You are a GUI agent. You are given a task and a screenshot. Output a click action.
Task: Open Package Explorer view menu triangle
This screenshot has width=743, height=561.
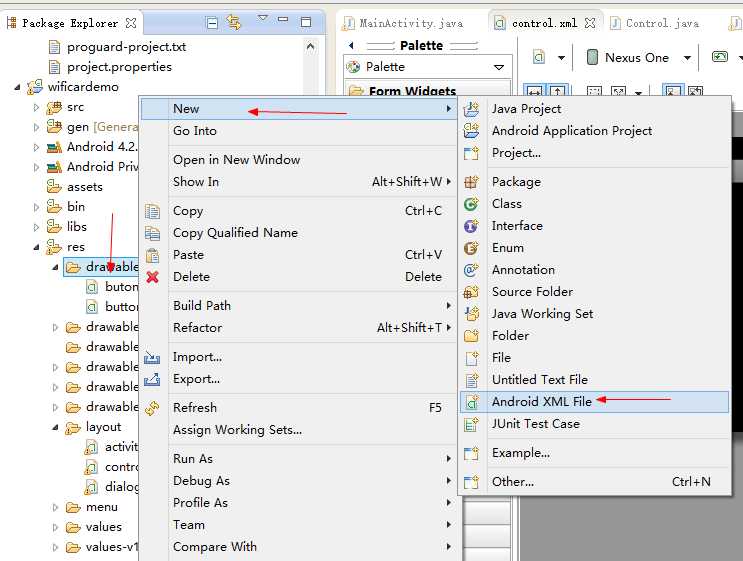[x=263, y=18]
